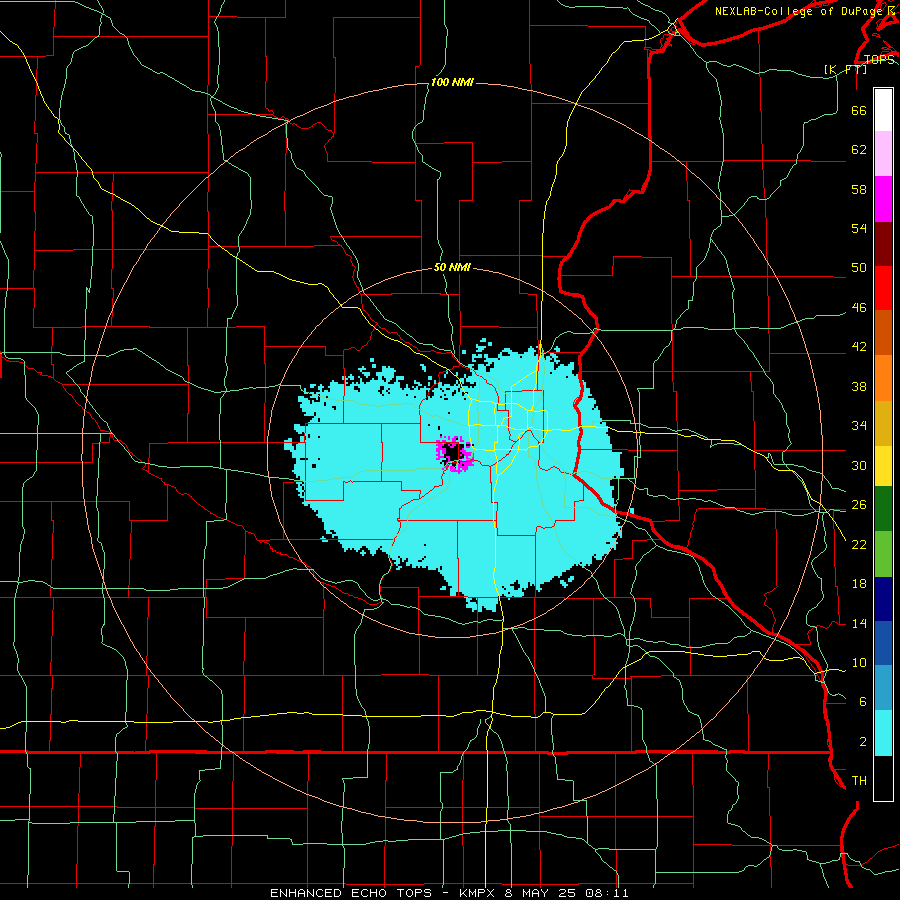Click legend value "62"
Screen dimensions: 900x900
pyautogui.click(x=859, y=149)
